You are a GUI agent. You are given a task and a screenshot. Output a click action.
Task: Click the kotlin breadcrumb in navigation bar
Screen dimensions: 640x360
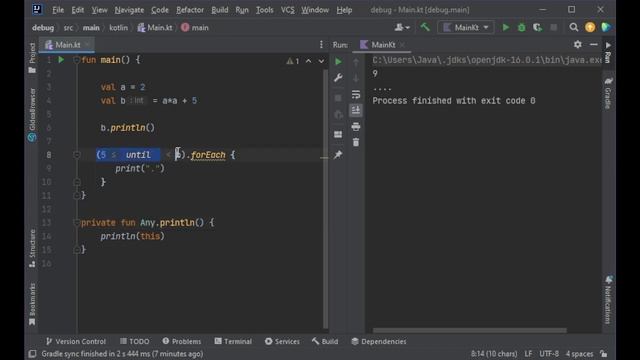(118, 28)
